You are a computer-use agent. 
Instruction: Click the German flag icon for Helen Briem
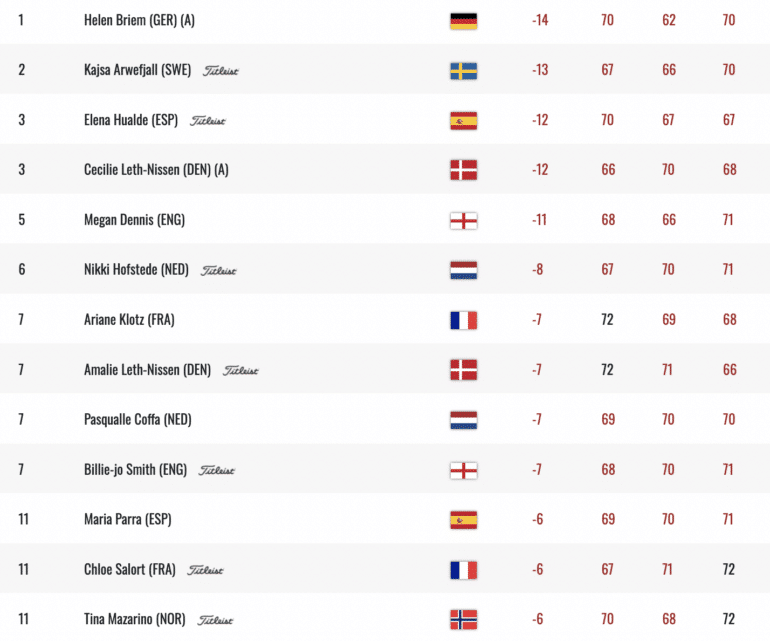tap(464, 21)
